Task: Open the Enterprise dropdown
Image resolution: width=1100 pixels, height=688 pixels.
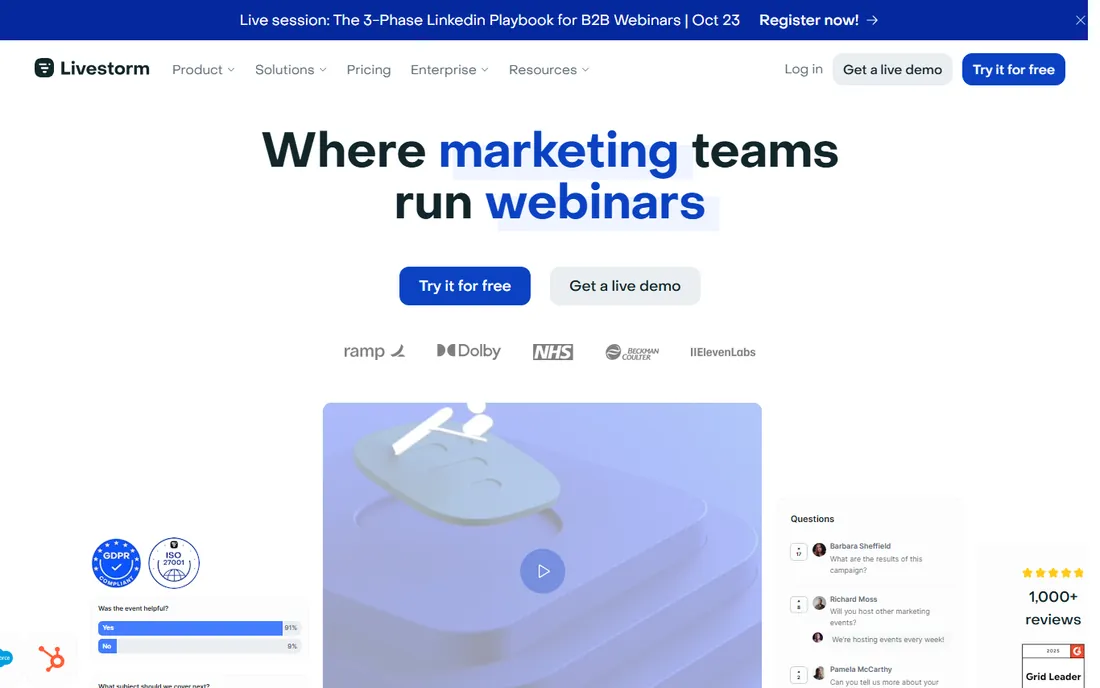Action: click(x=449, y=69)
